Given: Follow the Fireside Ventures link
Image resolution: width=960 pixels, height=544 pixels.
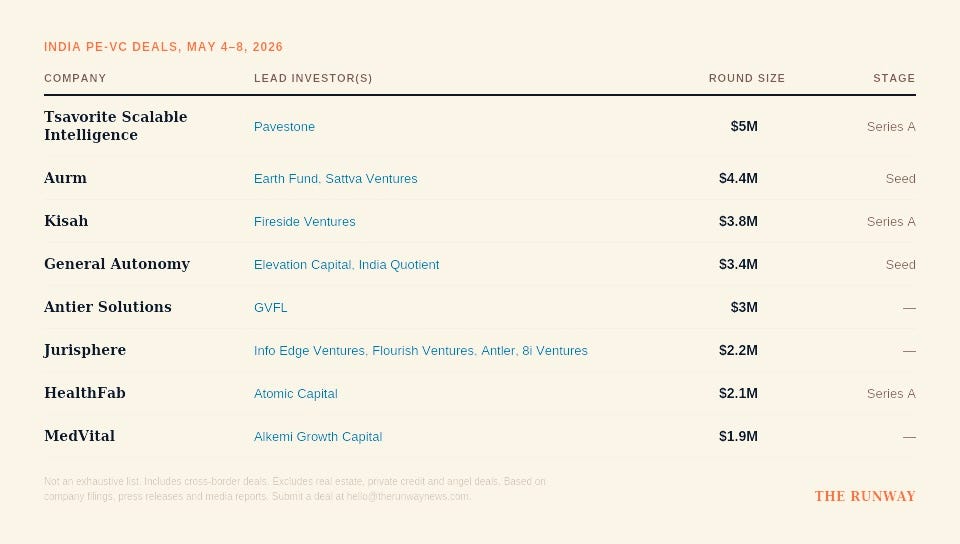Looking at the screenshot, I should click(304, 222).
